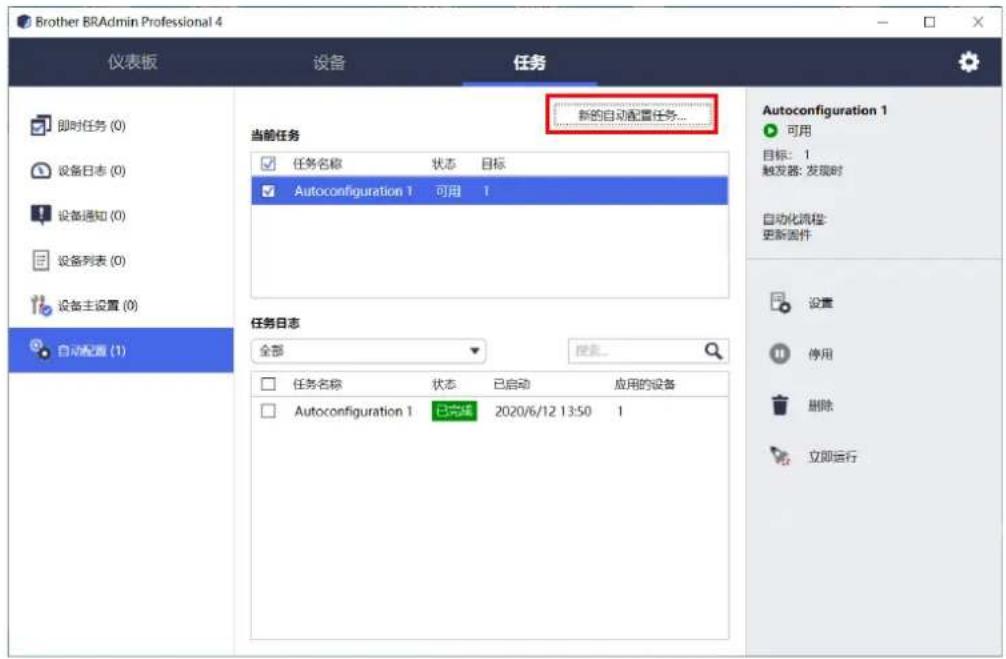The width and height of the screenshot is (1006, 659).
Task: Click the 可用 status cell in current tasks
Action: [448, 191]
